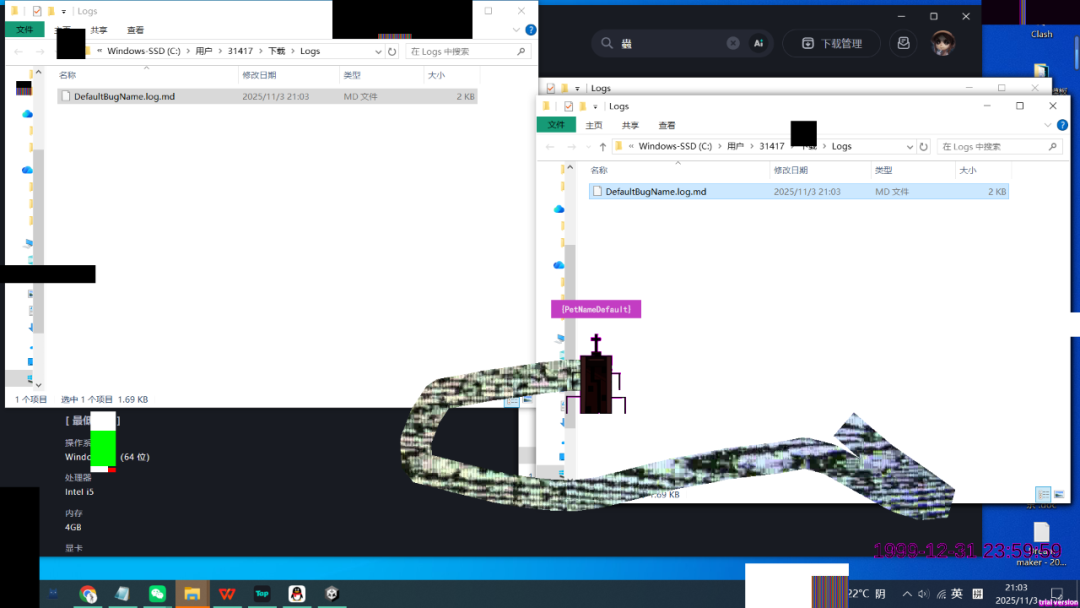
Task: Click Properties icon in left Logs title bar
Action: tap(37, 11)
